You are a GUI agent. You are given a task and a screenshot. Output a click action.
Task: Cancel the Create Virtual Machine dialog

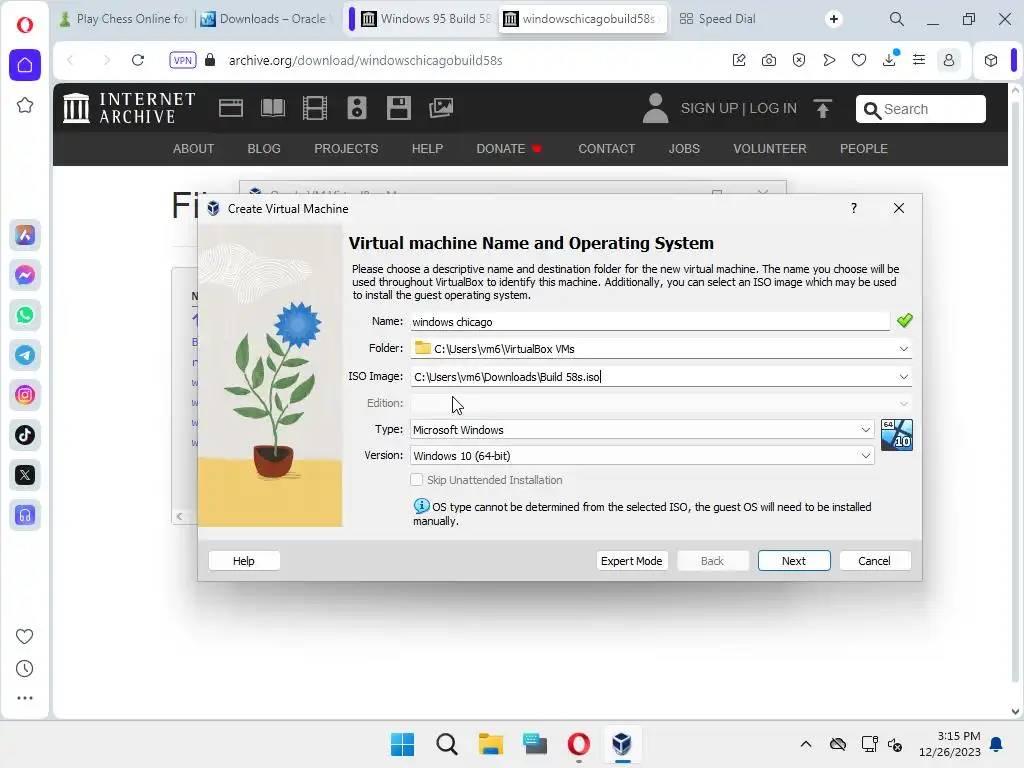pos(874,561)
